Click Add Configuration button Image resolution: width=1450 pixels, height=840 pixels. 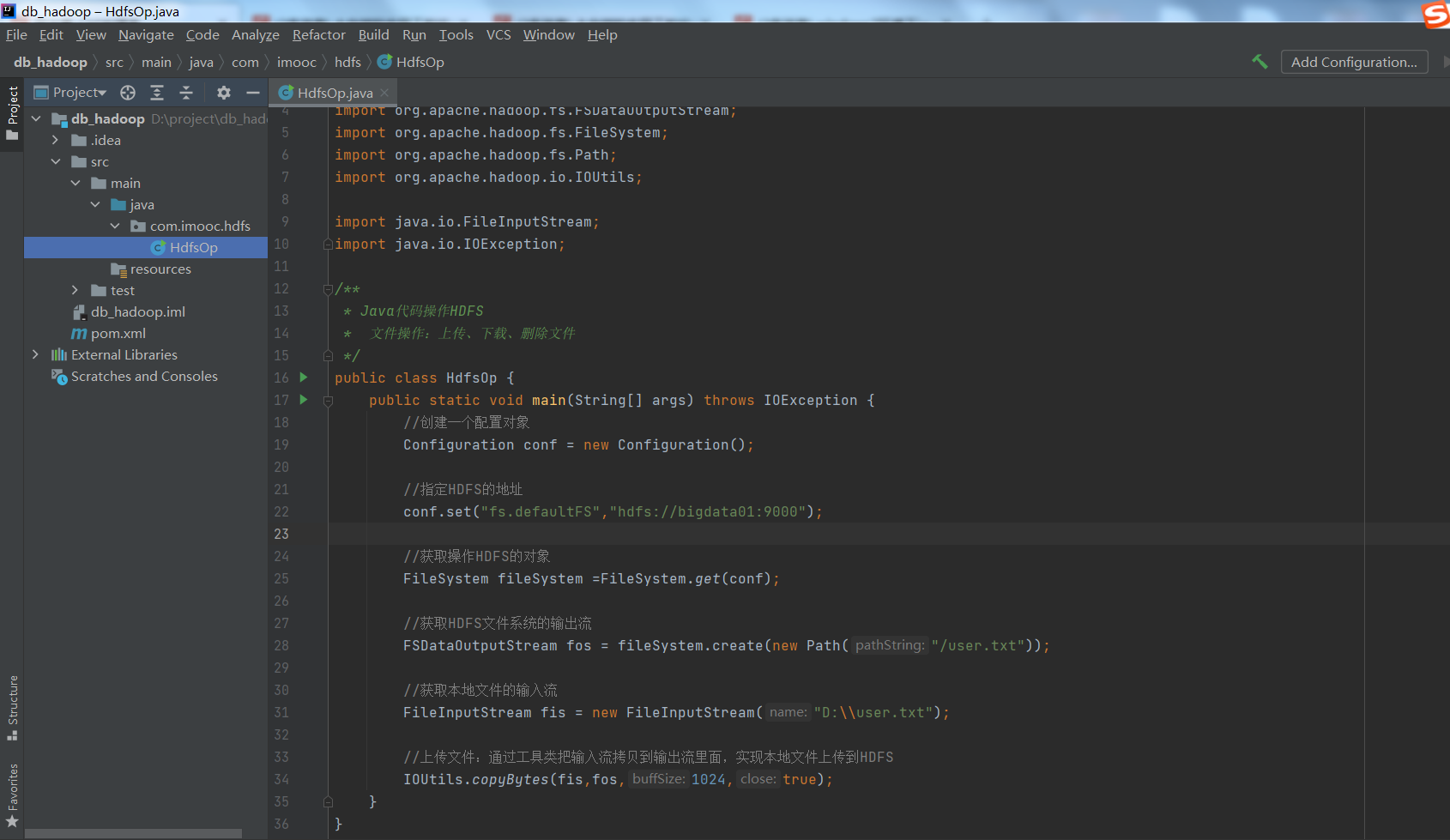pos(1354,62)
